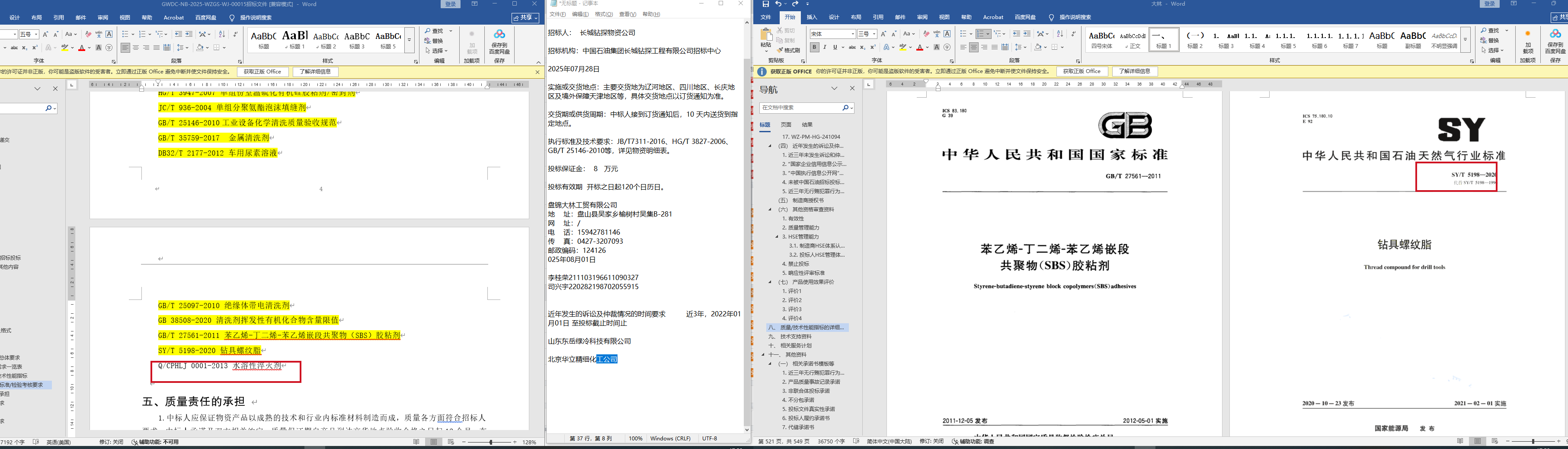
Task: Clear all formatting in right Word window
Action: [926, 34]
